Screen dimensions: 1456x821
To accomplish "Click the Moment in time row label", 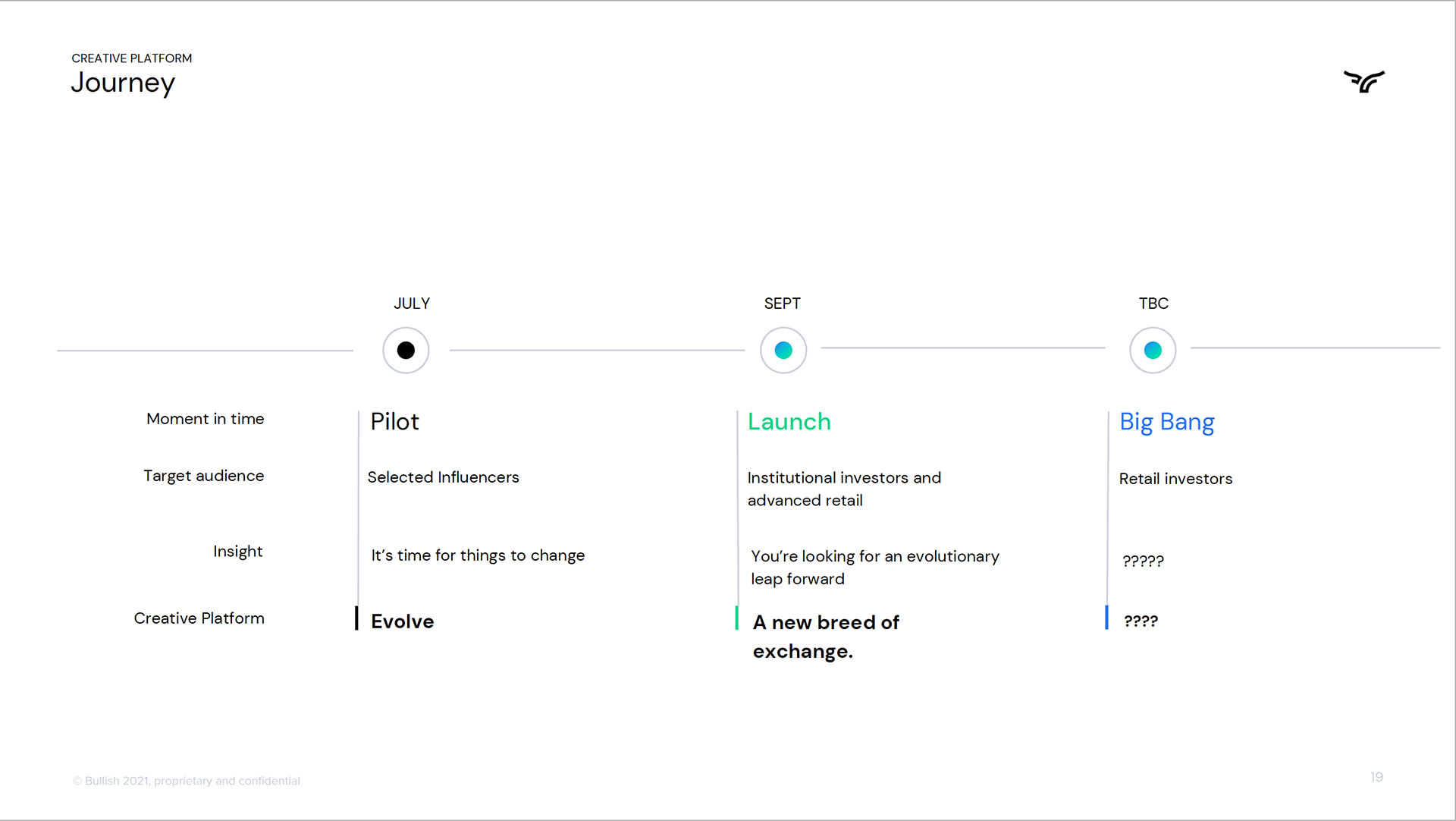I will 205,419.
